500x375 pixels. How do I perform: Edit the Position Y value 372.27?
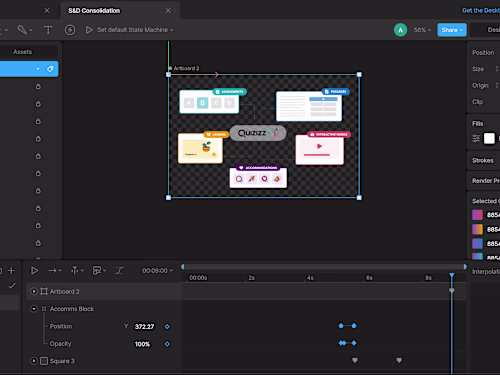(144, 327)
